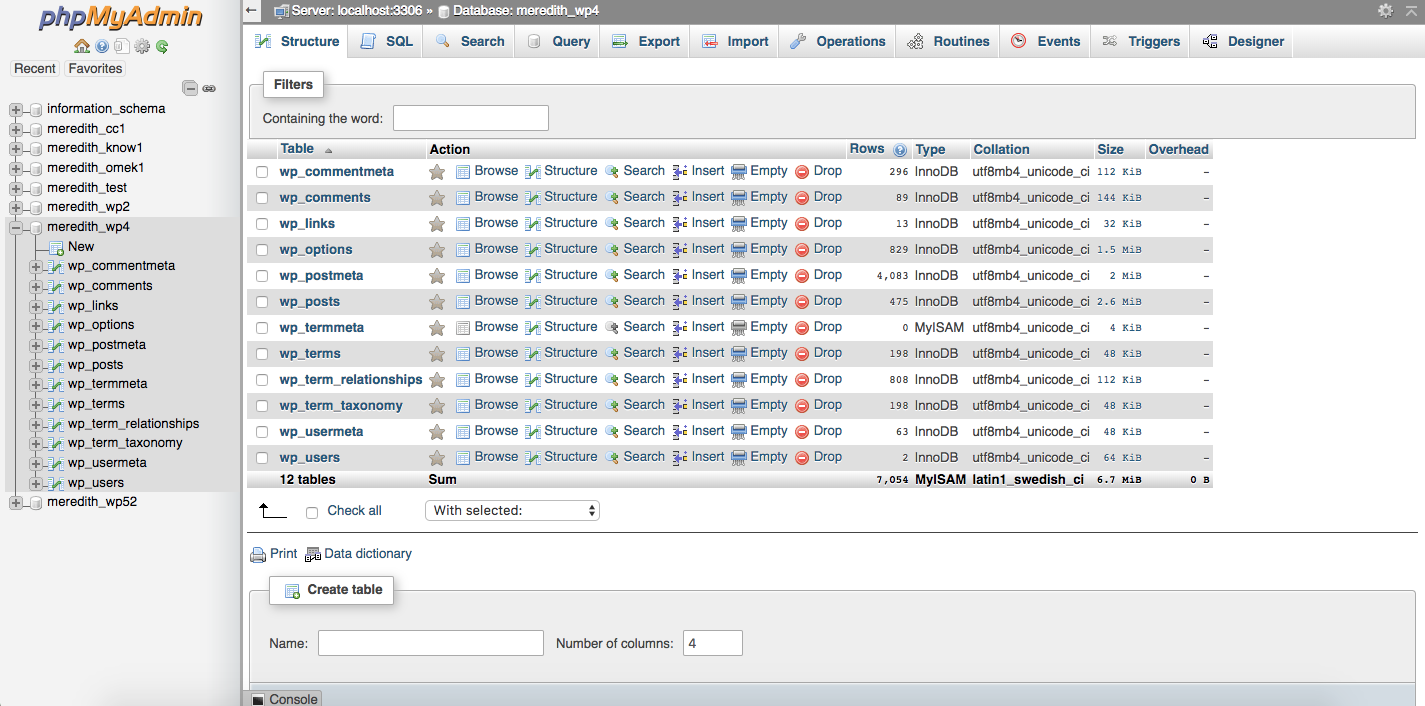The height and width of the screenshot is (706, 1425).
Task: Switch to the SQL tab
Action: click(386, 42)
